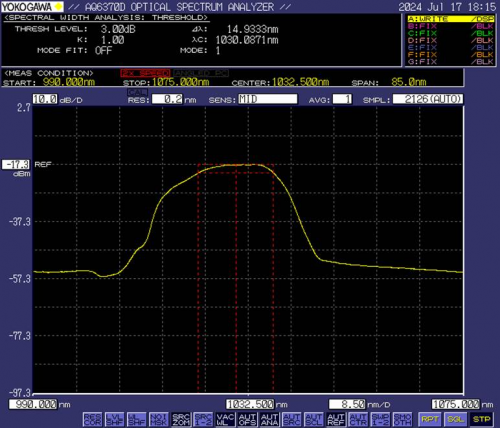Open the RES 0.2 nm resolution field
This screenshot has width=500, height=428.
pyautogui.click(x=167, y=99)
